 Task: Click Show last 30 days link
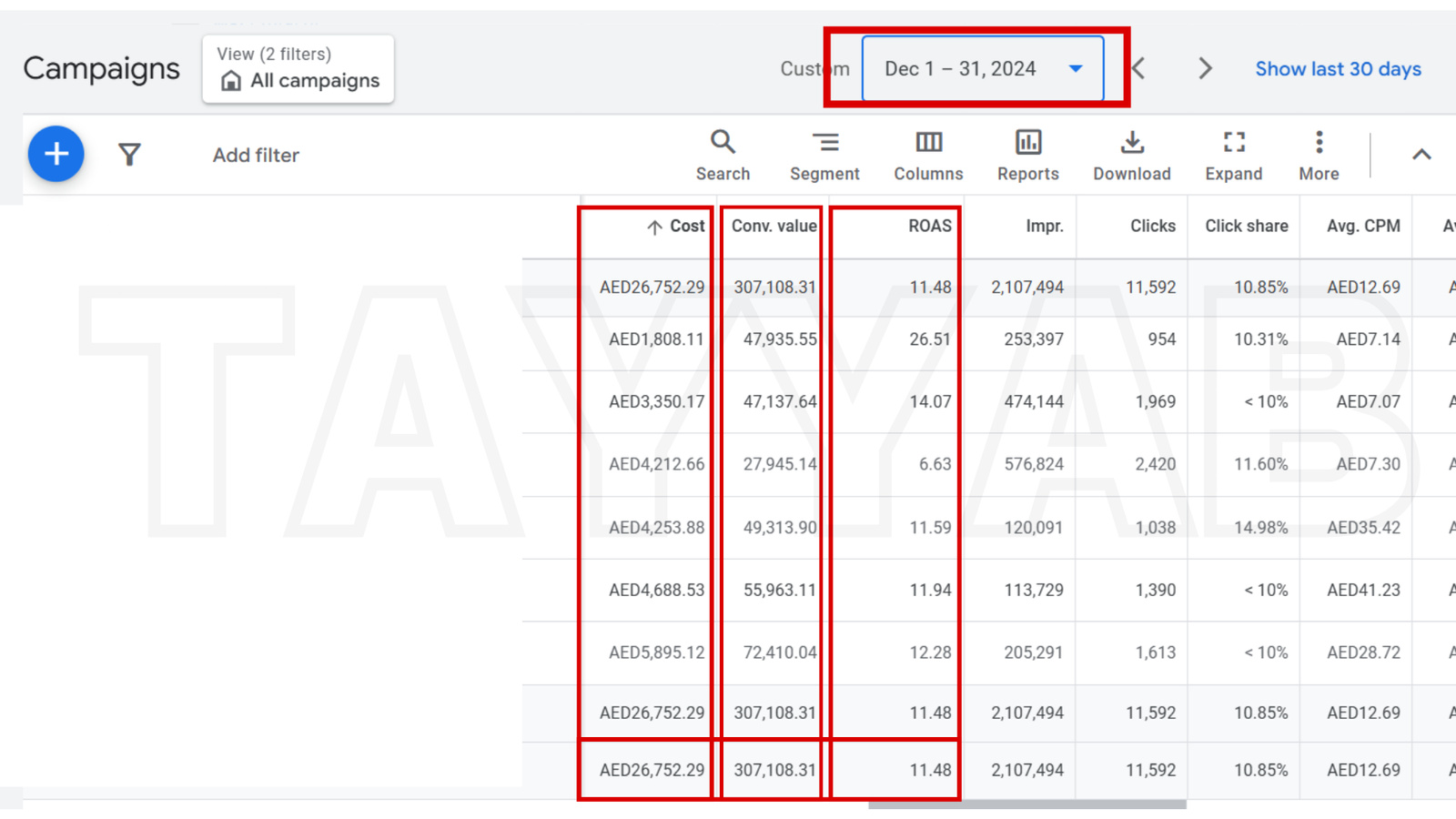[1338, 69]
